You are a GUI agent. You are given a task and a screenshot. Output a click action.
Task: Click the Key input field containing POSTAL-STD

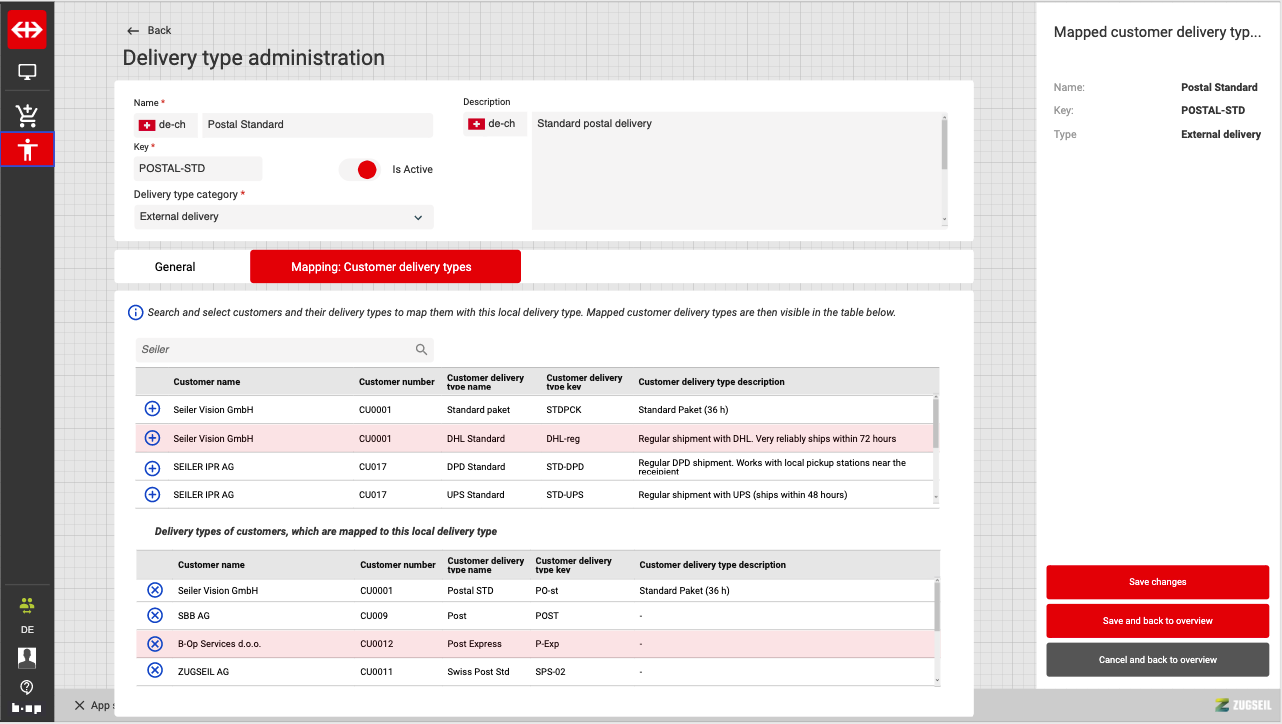(198, 169)
